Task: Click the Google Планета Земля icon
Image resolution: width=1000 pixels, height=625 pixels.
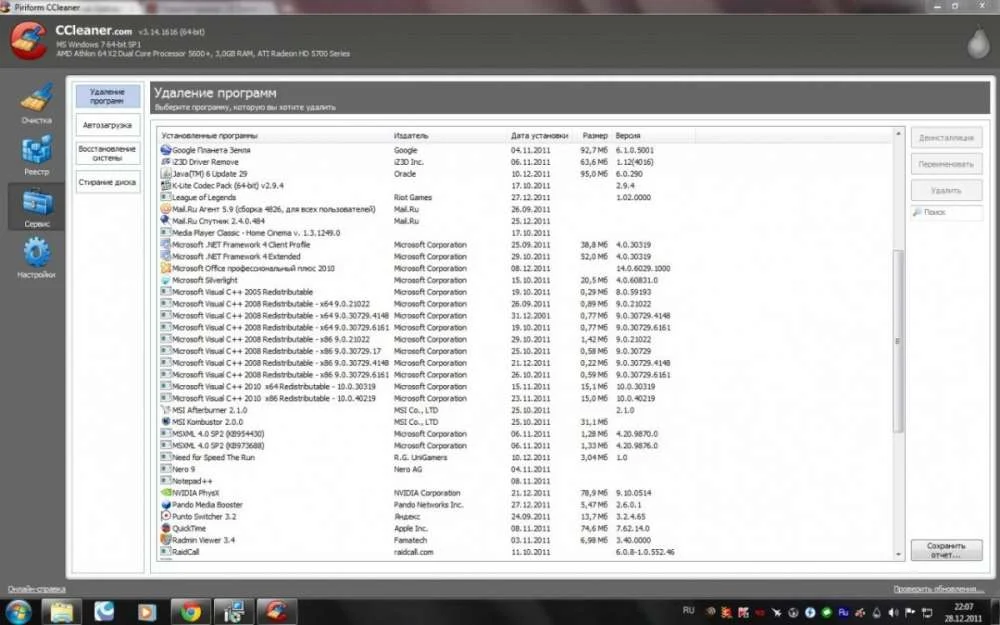Action: tap(166, 150)
